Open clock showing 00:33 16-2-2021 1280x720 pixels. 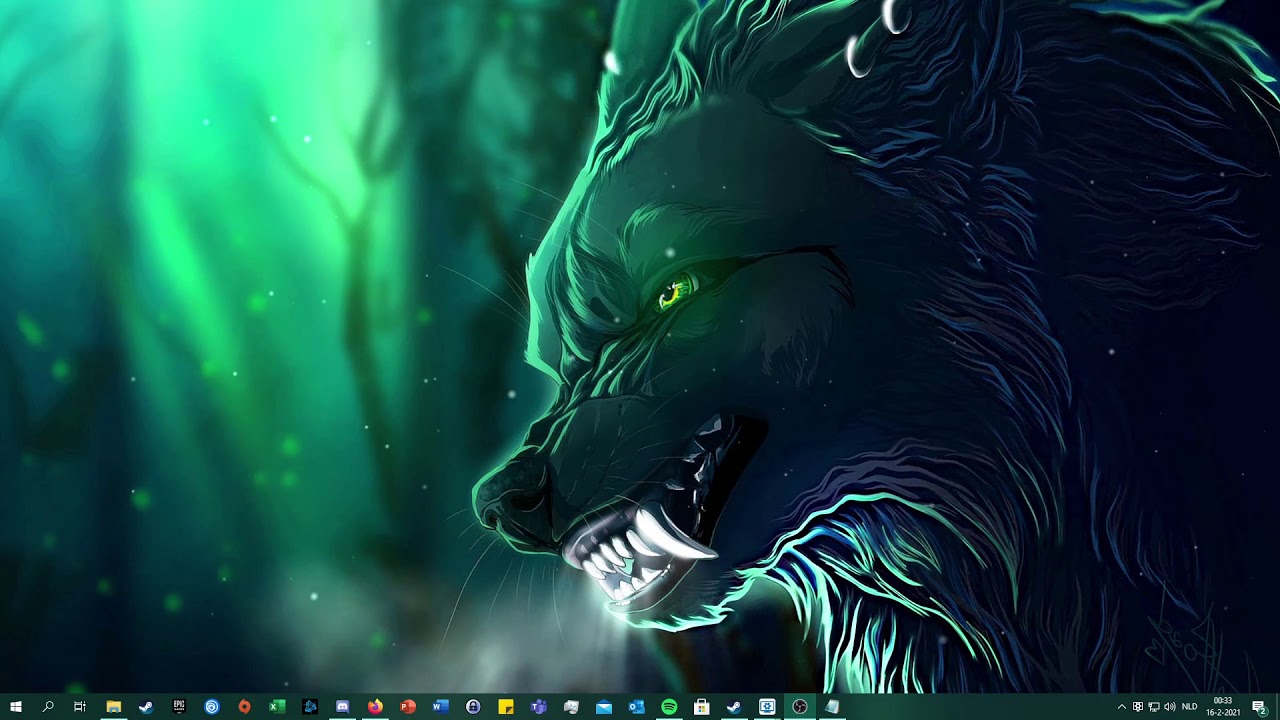[1223, 707]
